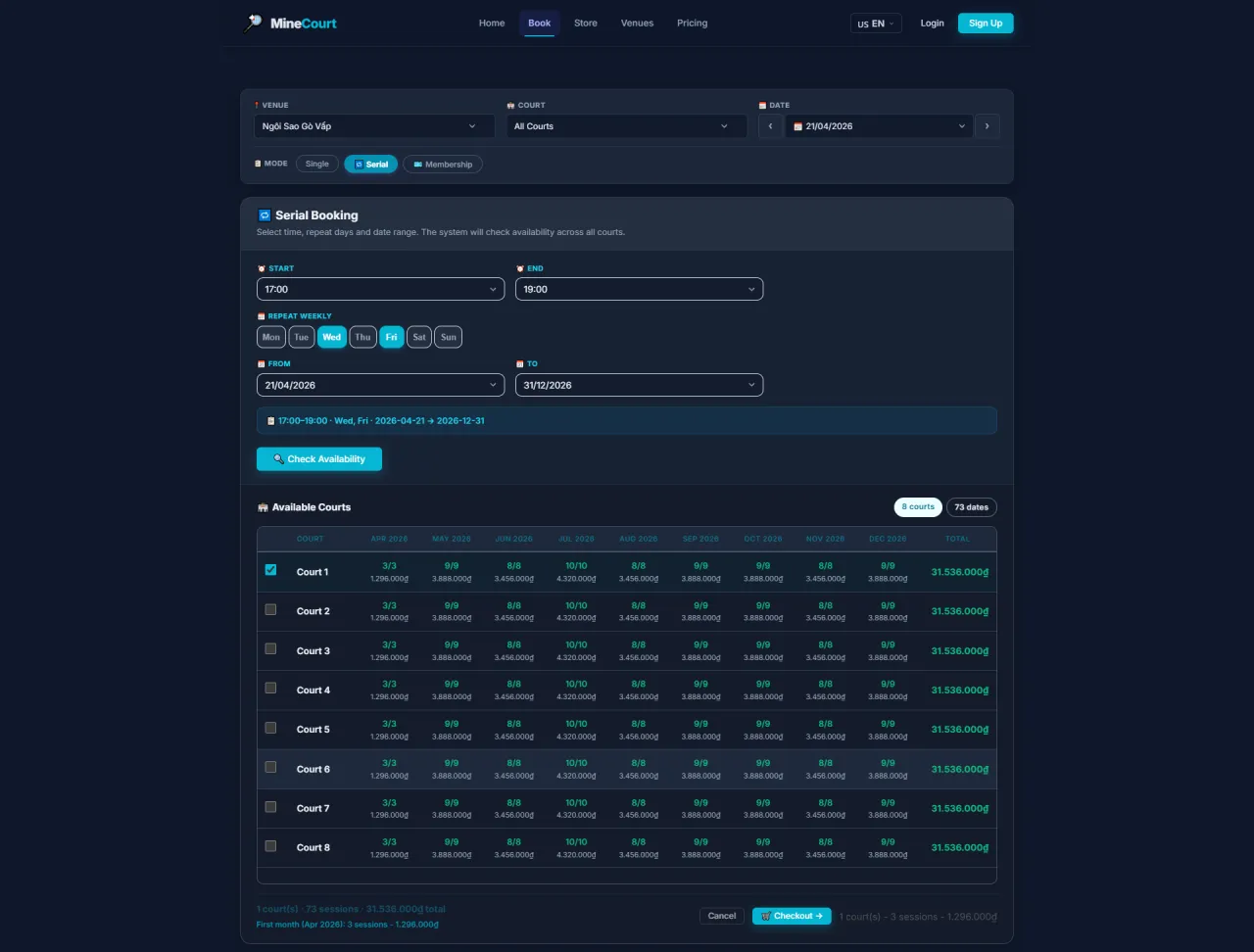This screenshot has width=1254, height=952.
Task: Click the Checkout button
Action: pos(792,916)
